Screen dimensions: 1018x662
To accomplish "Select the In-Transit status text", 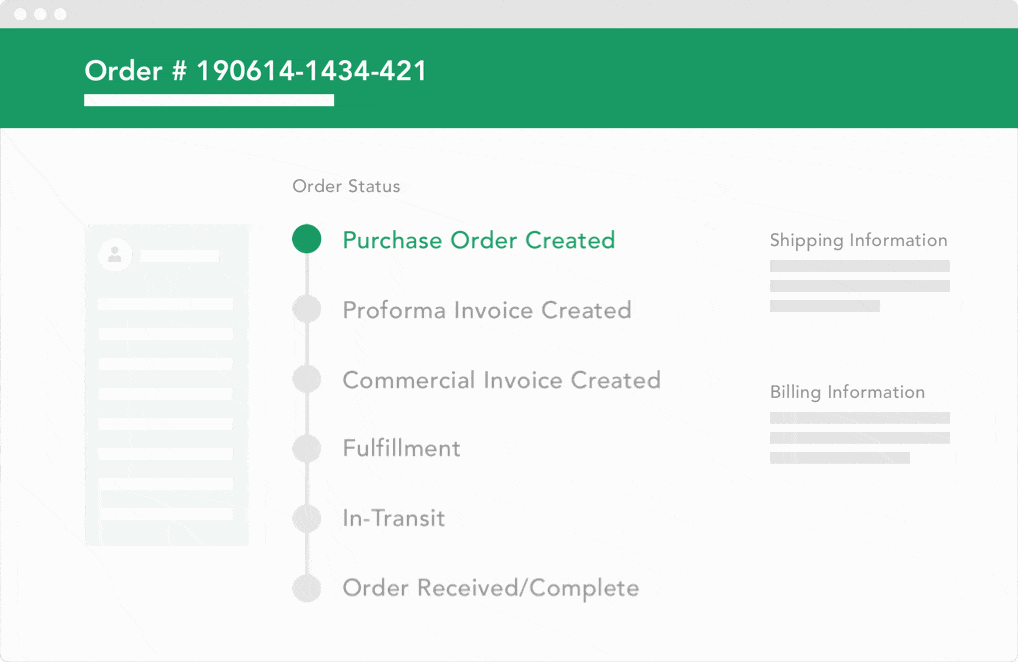I will pyautogui.click(x=393, y=518).
